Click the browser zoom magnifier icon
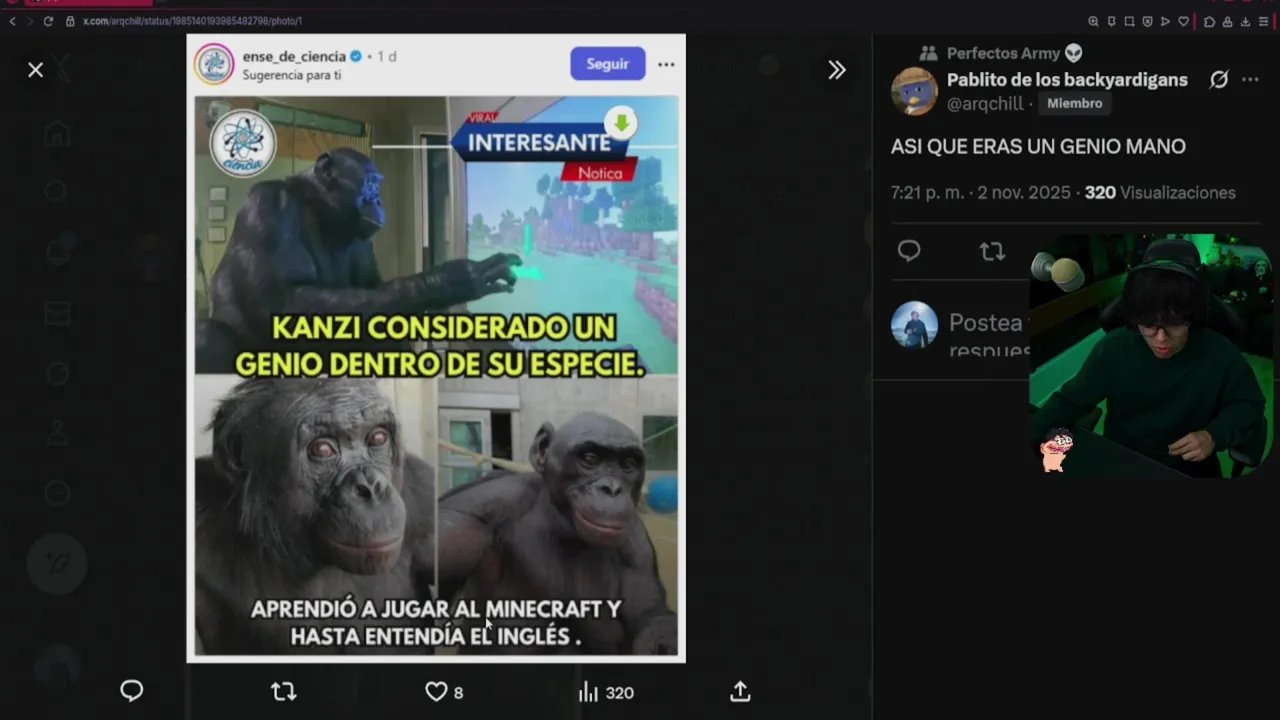Image resolution: width=1280 pixels, height=720 pixels. pos(1093,21)
